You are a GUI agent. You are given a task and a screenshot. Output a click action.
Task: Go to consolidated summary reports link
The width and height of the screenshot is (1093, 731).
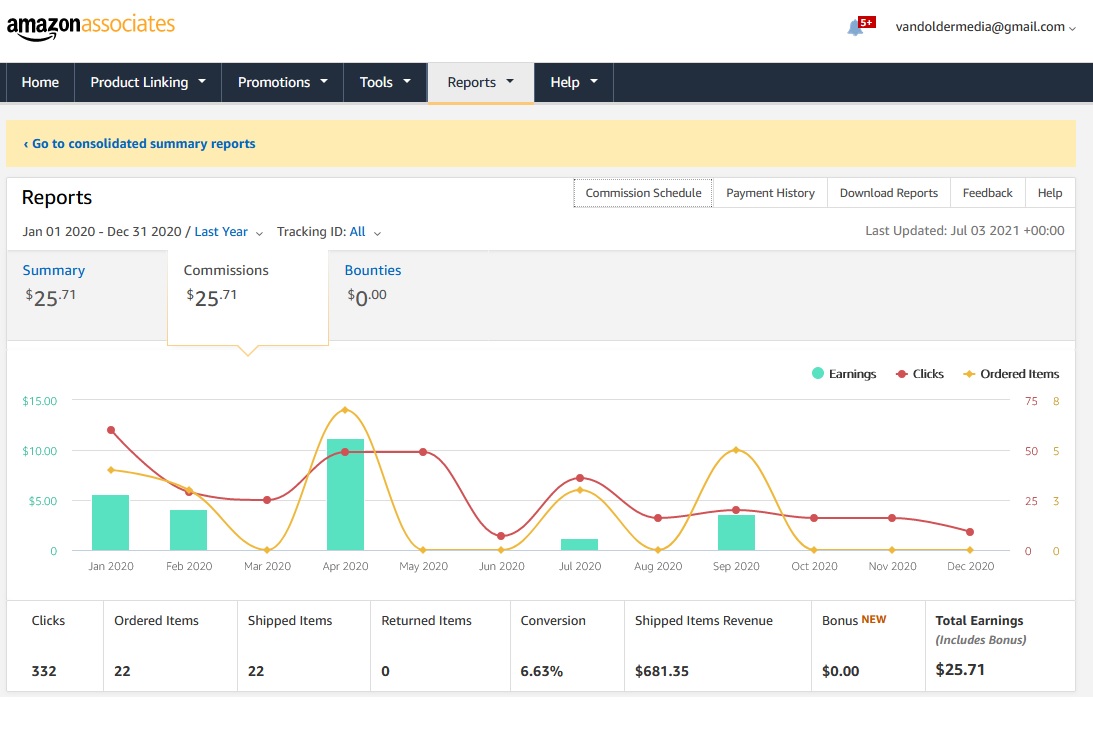pyautogui.click(x=139, y=144)
